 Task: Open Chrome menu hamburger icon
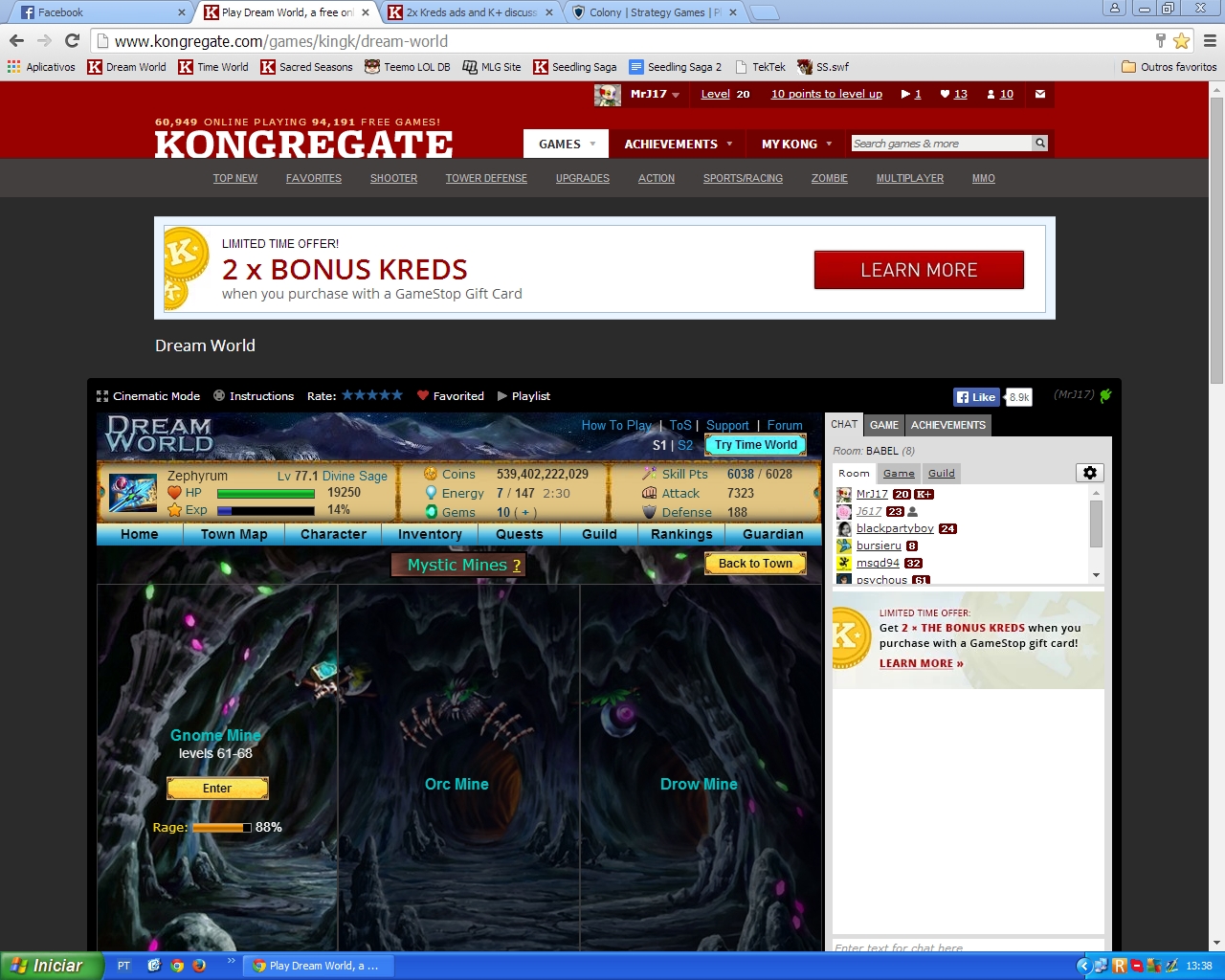click(1210, 41)
